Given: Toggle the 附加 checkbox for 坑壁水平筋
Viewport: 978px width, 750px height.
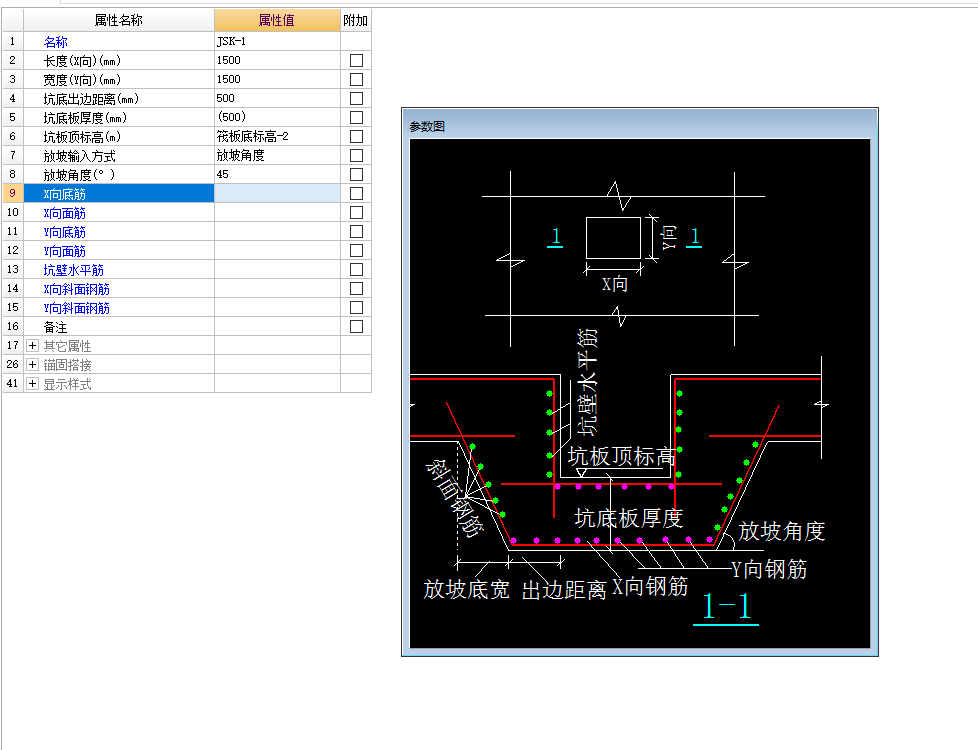Looking at the screenshot, I should [x=356, y=270].
